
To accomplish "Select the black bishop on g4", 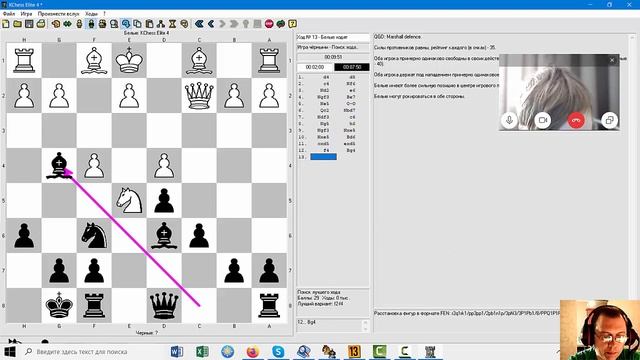I will click(59, 165).
